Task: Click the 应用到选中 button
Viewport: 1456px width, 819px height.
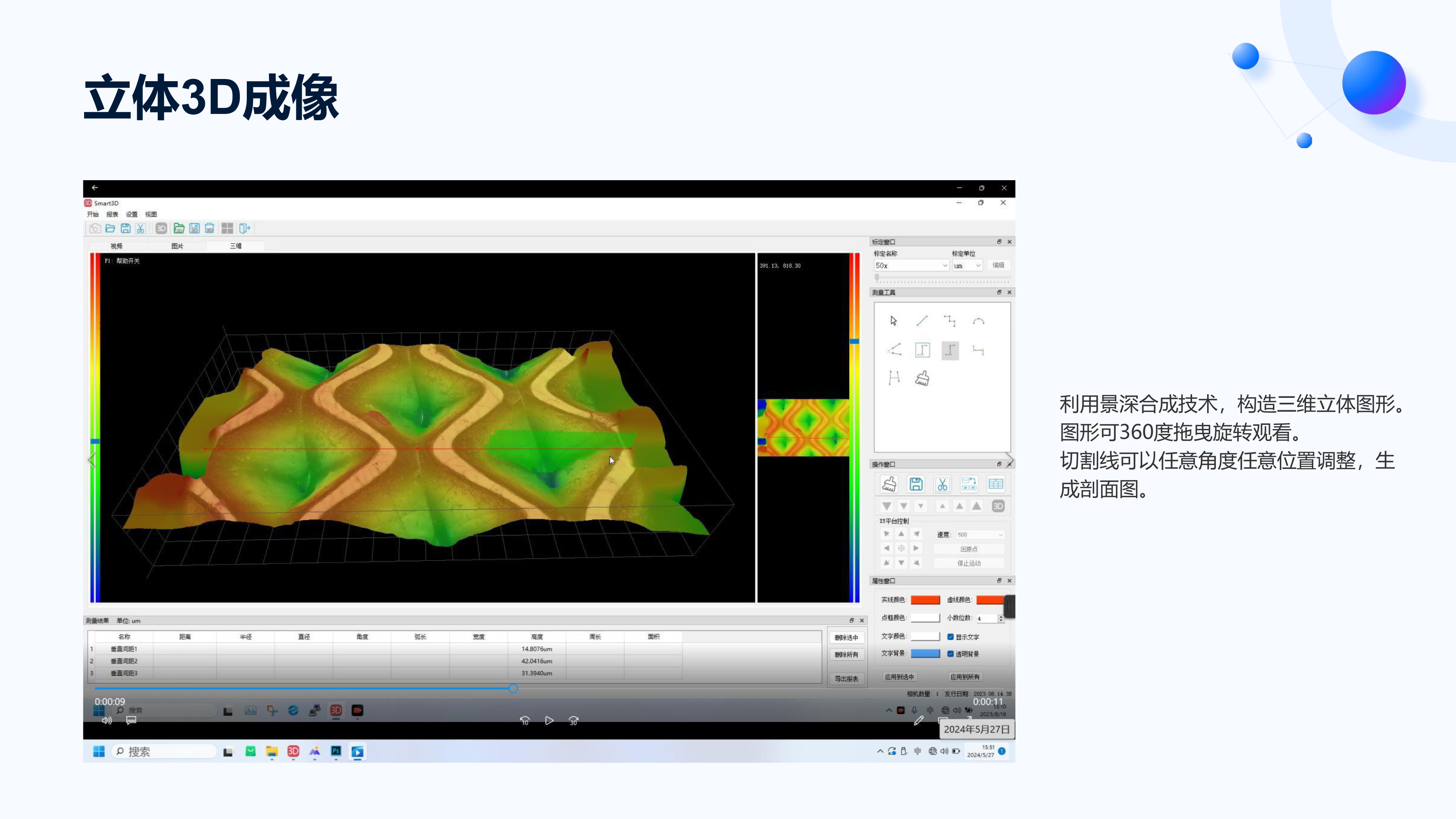Action: 899,677
